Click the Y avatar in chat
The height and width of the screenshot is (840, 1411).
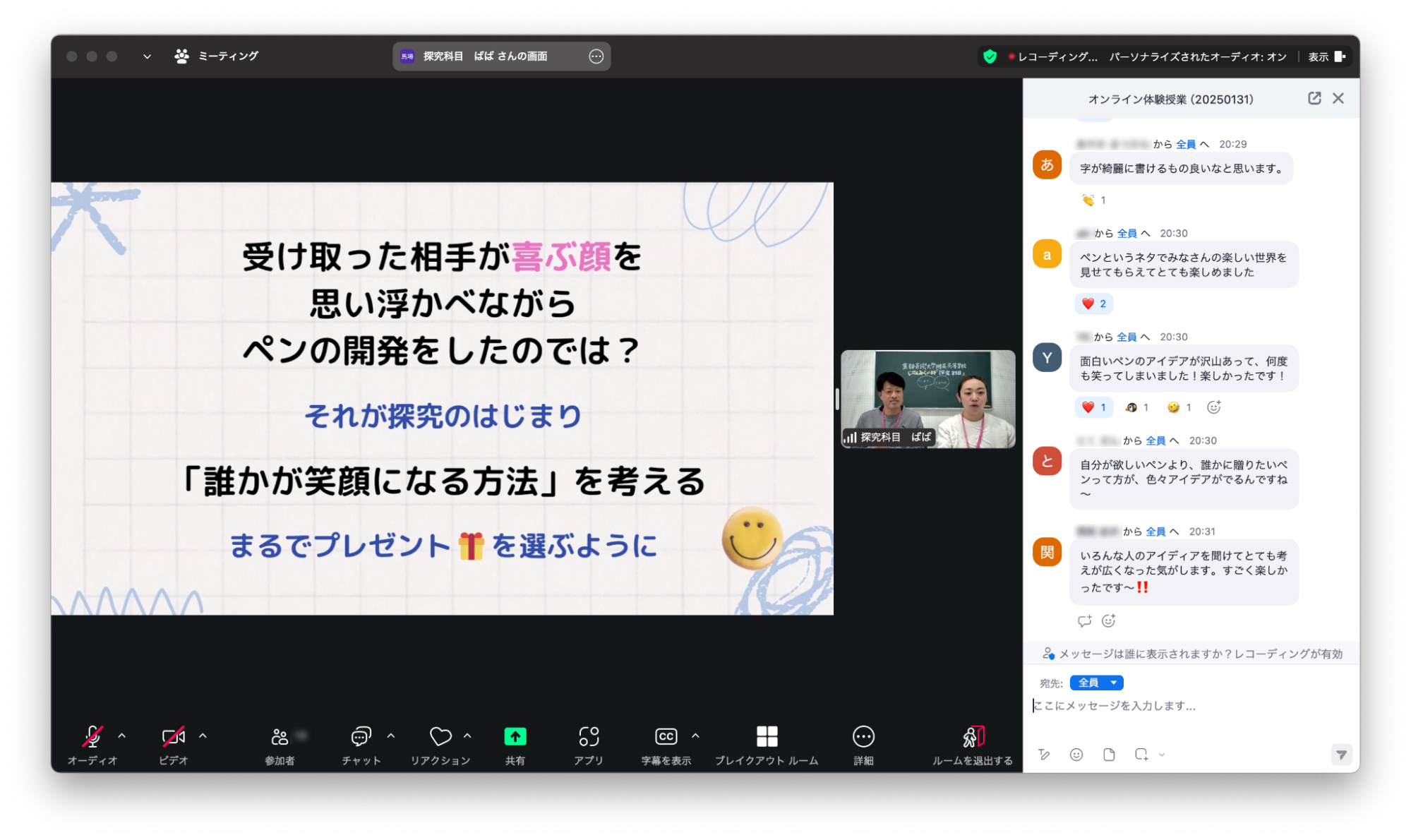coord(1047,358)
